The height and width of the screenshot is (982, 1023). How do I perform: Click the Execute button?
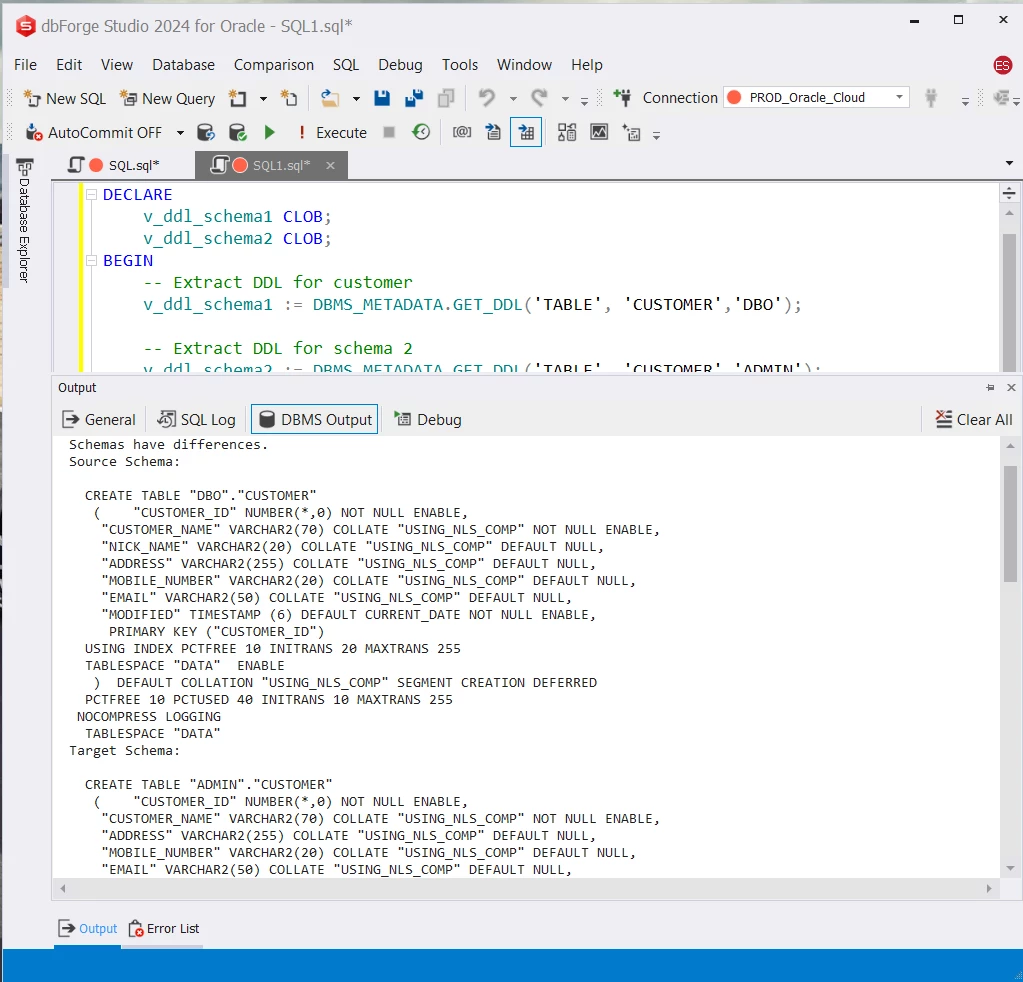(x=333, y=133)
